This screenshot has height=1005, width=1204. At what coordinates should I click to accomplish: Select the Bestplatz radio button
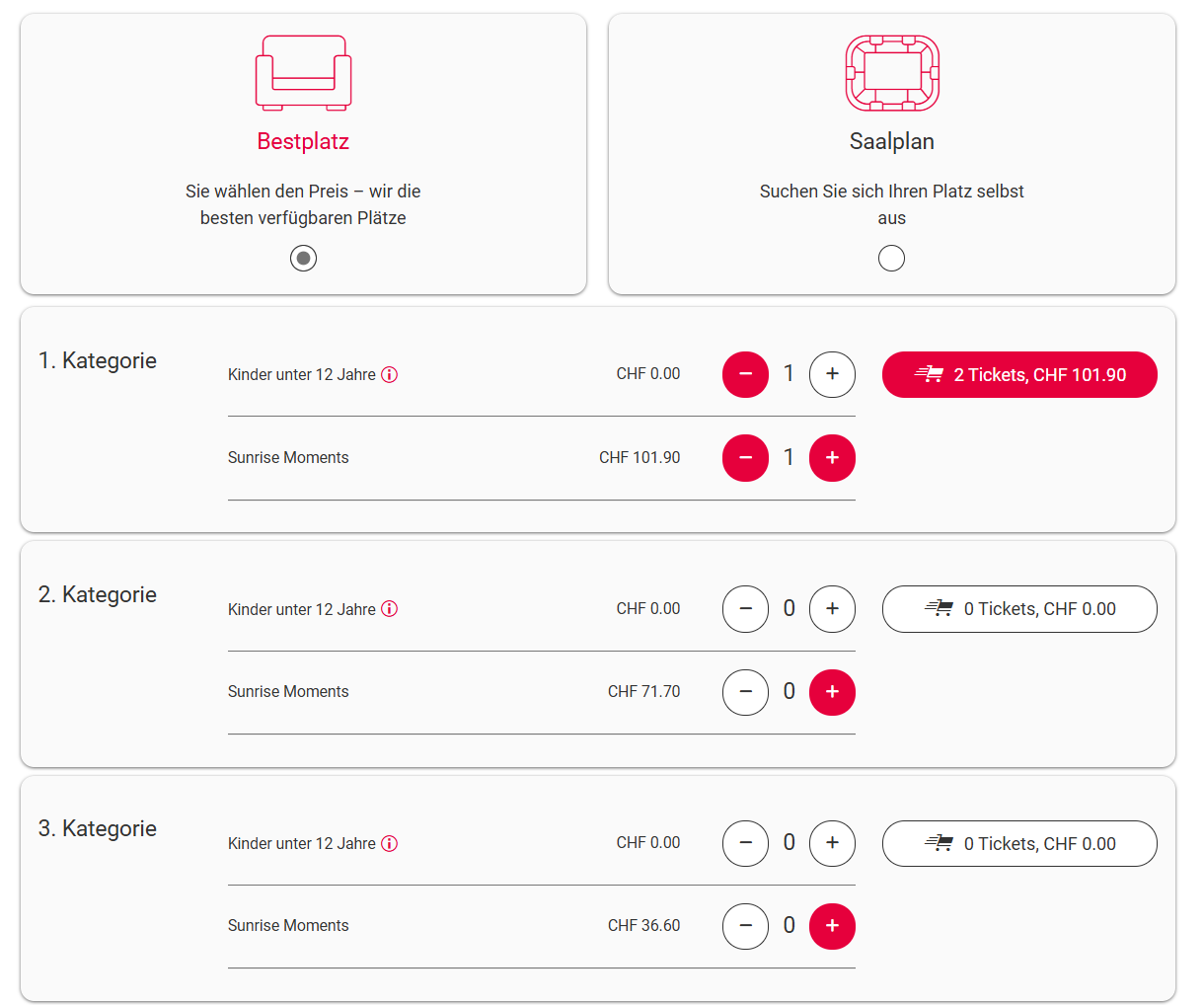pyautogui.click(x=303, y=259)
